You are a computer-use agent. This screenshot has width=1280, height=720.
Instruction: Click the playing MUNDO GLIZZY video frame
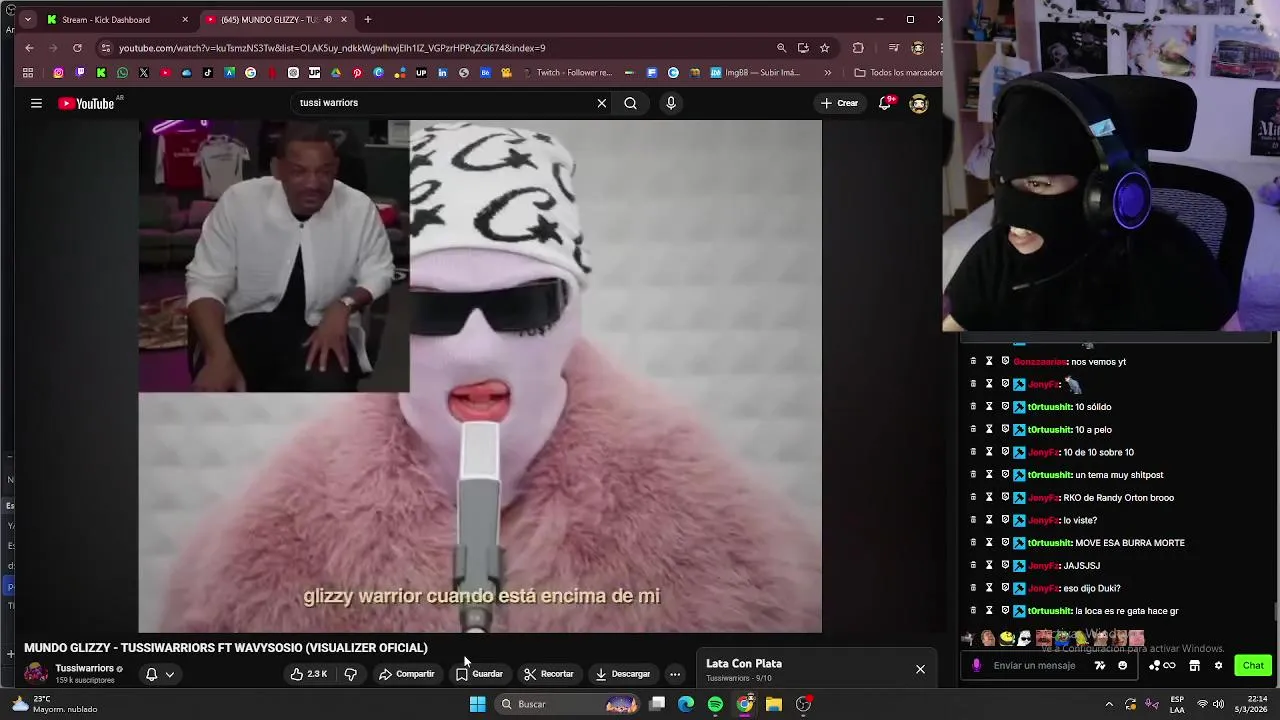(x=480, y=376)
